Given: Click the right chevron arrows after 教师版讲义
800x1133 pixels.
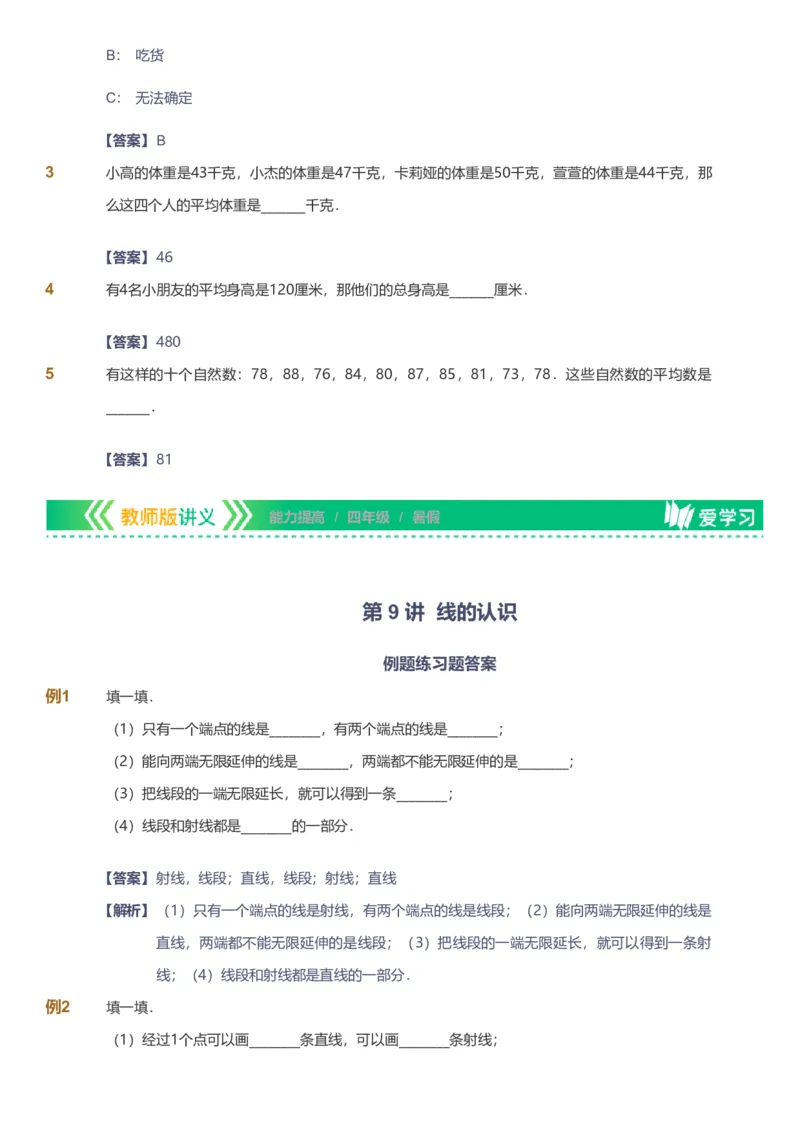Looking at the screenshot, I should point(234,517).
